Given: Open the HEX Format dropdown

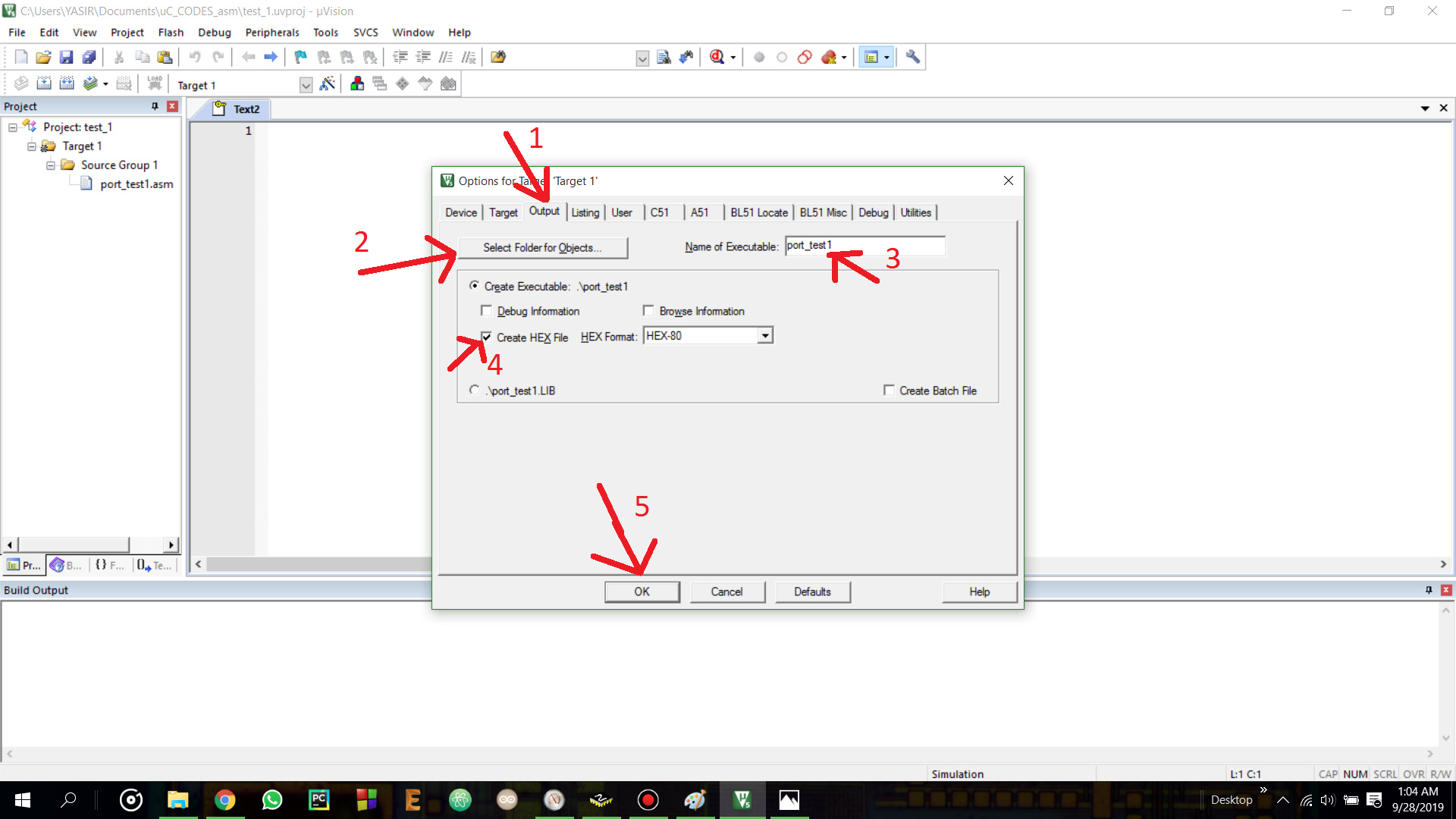Looking at the screenshot, I should 765,336.
